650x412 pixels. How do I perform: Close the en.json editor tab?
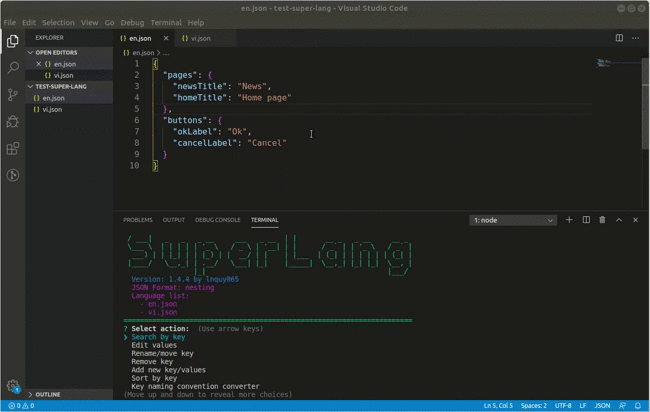point(166,38)
